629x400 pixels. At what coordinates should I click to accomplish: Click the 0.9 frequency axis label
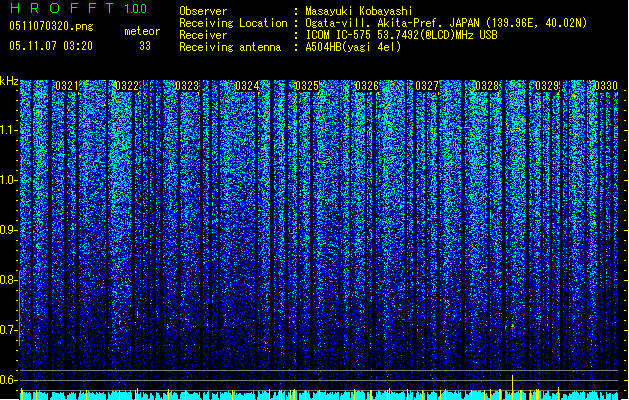[x=9, y=230]
